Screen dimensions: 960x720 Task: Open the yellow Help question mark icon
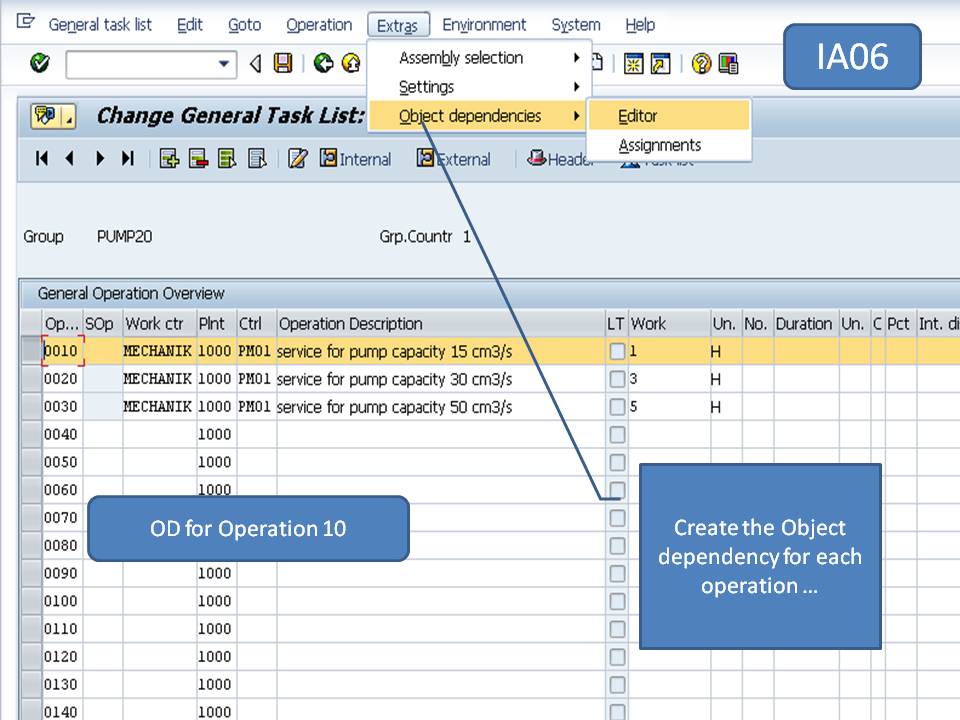(701, 63)
